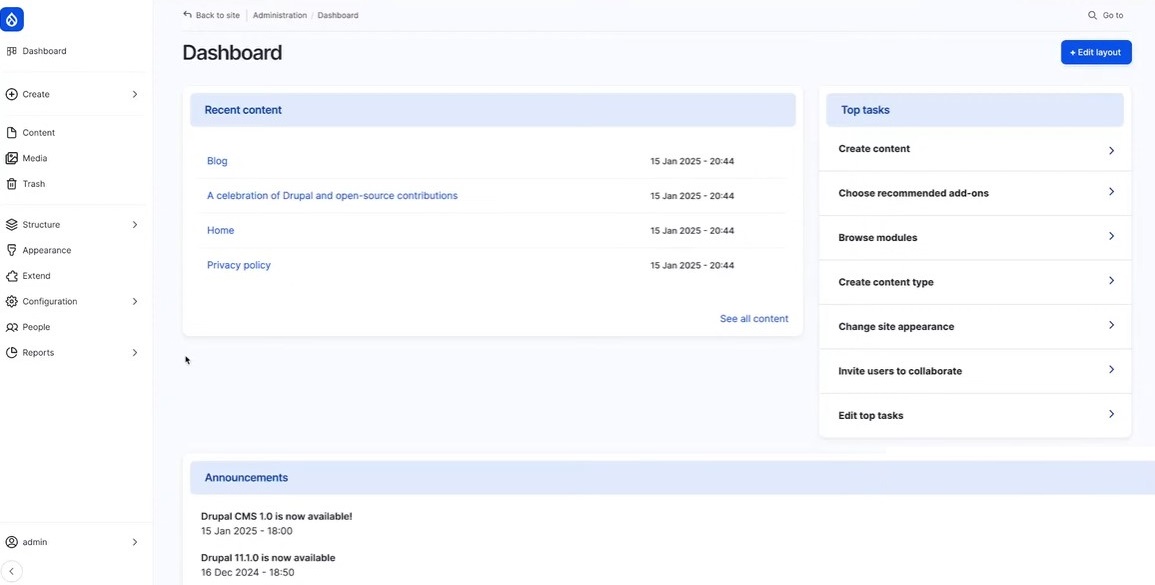Click Edit top tasks

(x=975, y=416)
